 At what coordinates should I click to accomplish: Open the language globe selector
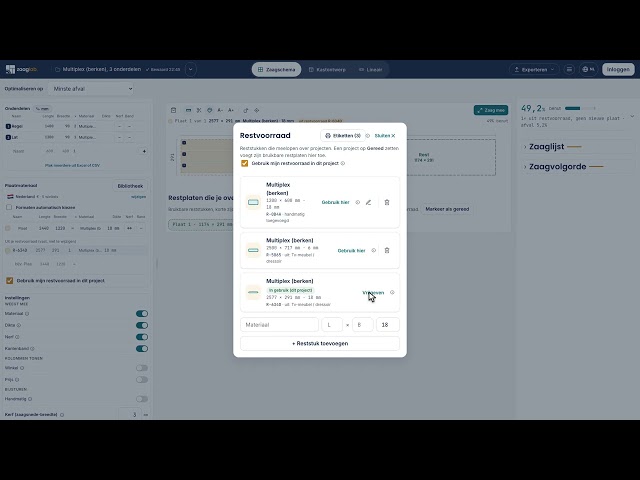pyautogui.click(x=588, y=69)
